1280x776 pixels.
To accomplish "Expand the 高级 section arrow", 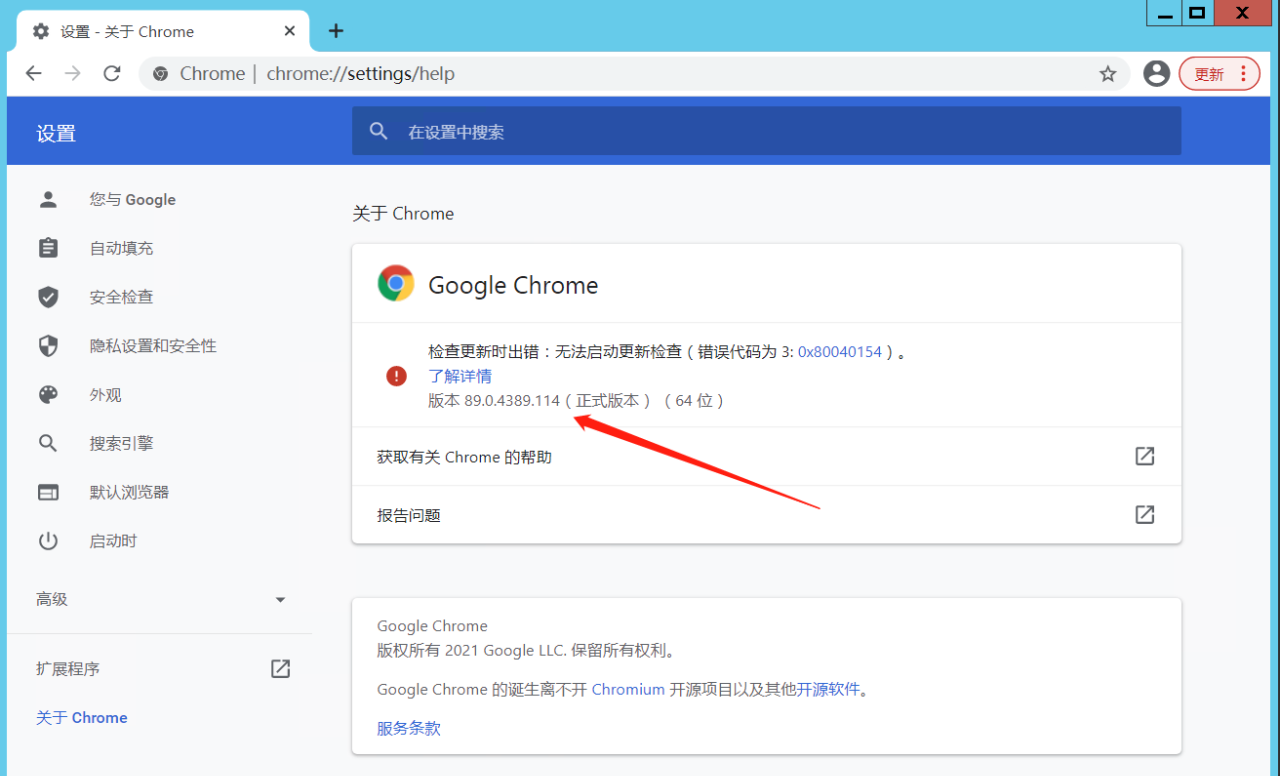I will [x=280, y=600].
